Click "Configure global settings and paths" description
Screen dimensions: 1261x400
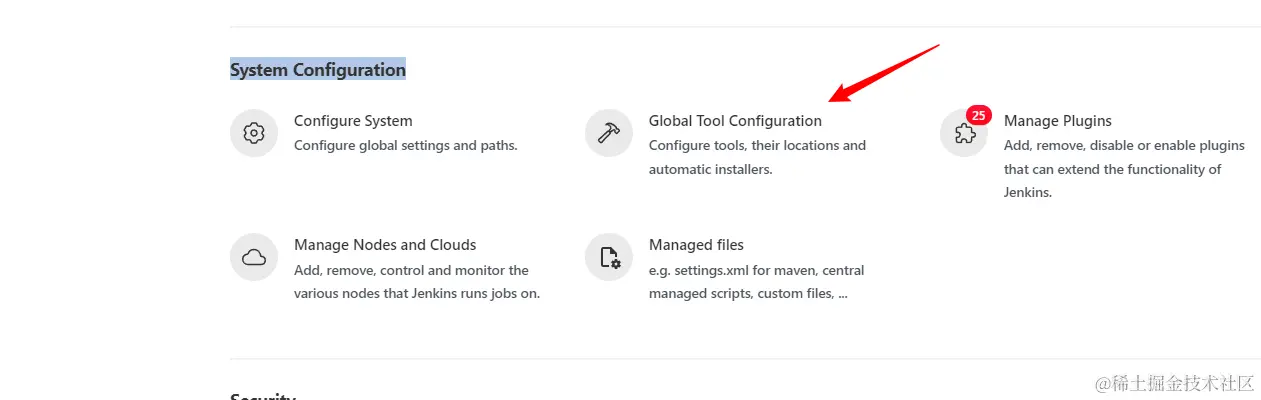coord(405,146)
